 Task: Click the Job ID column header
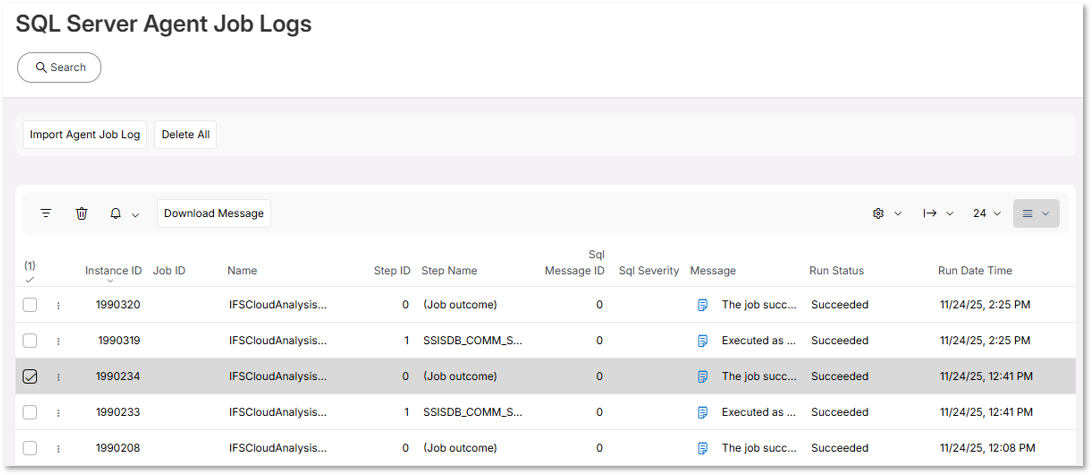(169, 271)
